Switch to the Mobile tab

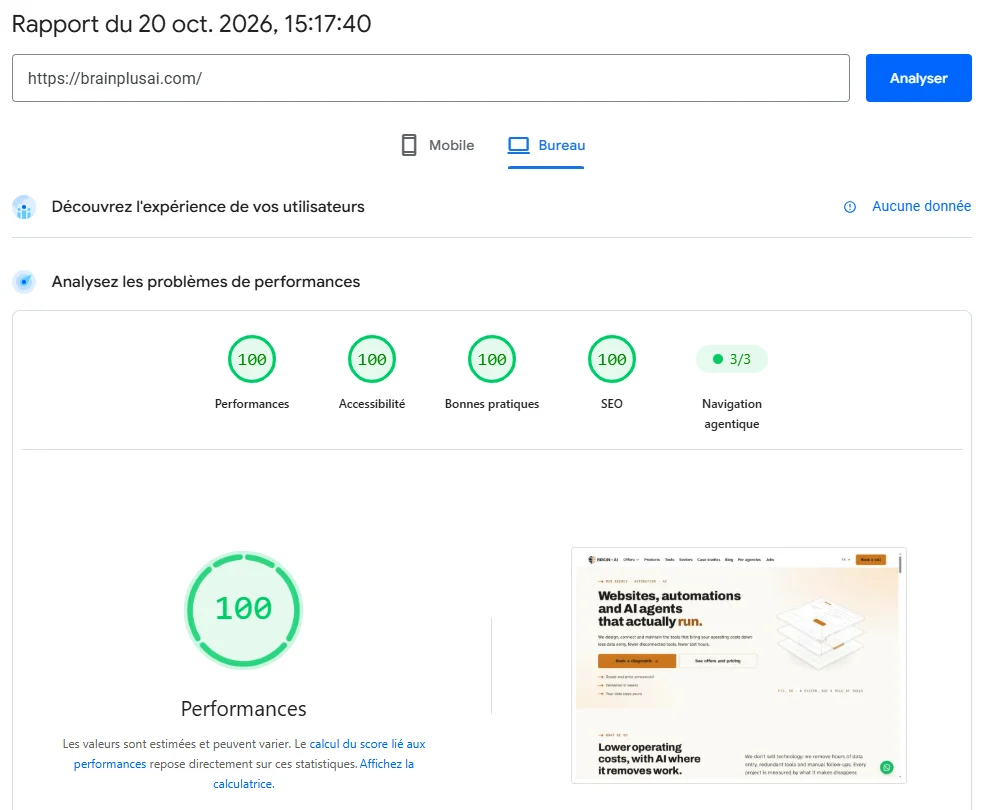pos(438,145)
